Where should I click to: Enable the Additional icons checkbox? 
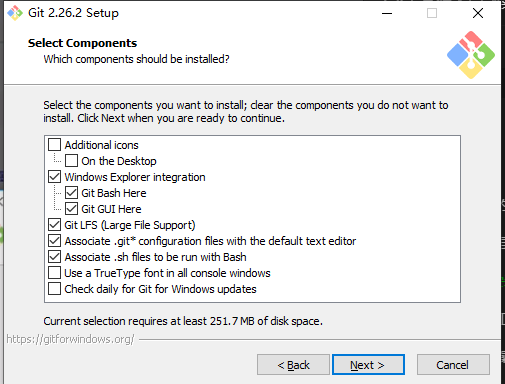(x=54, y=145)
